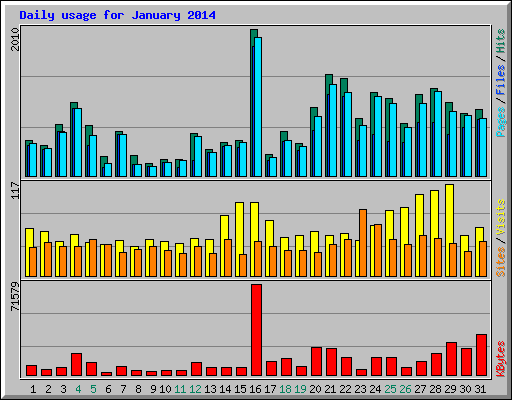The image size is (512, 400).
Task: Click the day label 15 on x-axis
Action: click(x=240, y=389)
